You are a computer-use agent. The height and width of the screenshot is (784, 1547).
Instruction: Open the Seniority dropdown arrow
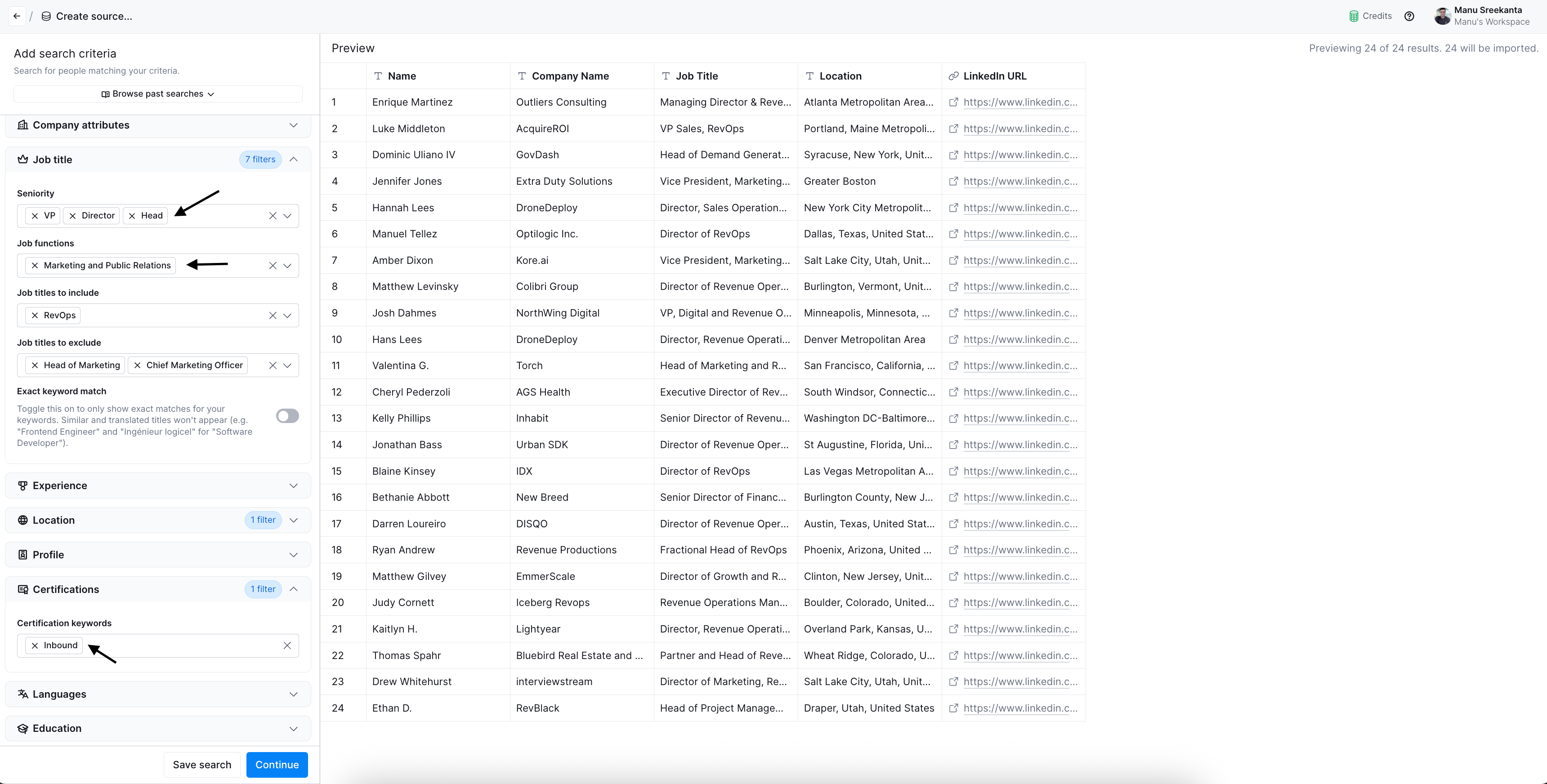click(x=288, y=216)
